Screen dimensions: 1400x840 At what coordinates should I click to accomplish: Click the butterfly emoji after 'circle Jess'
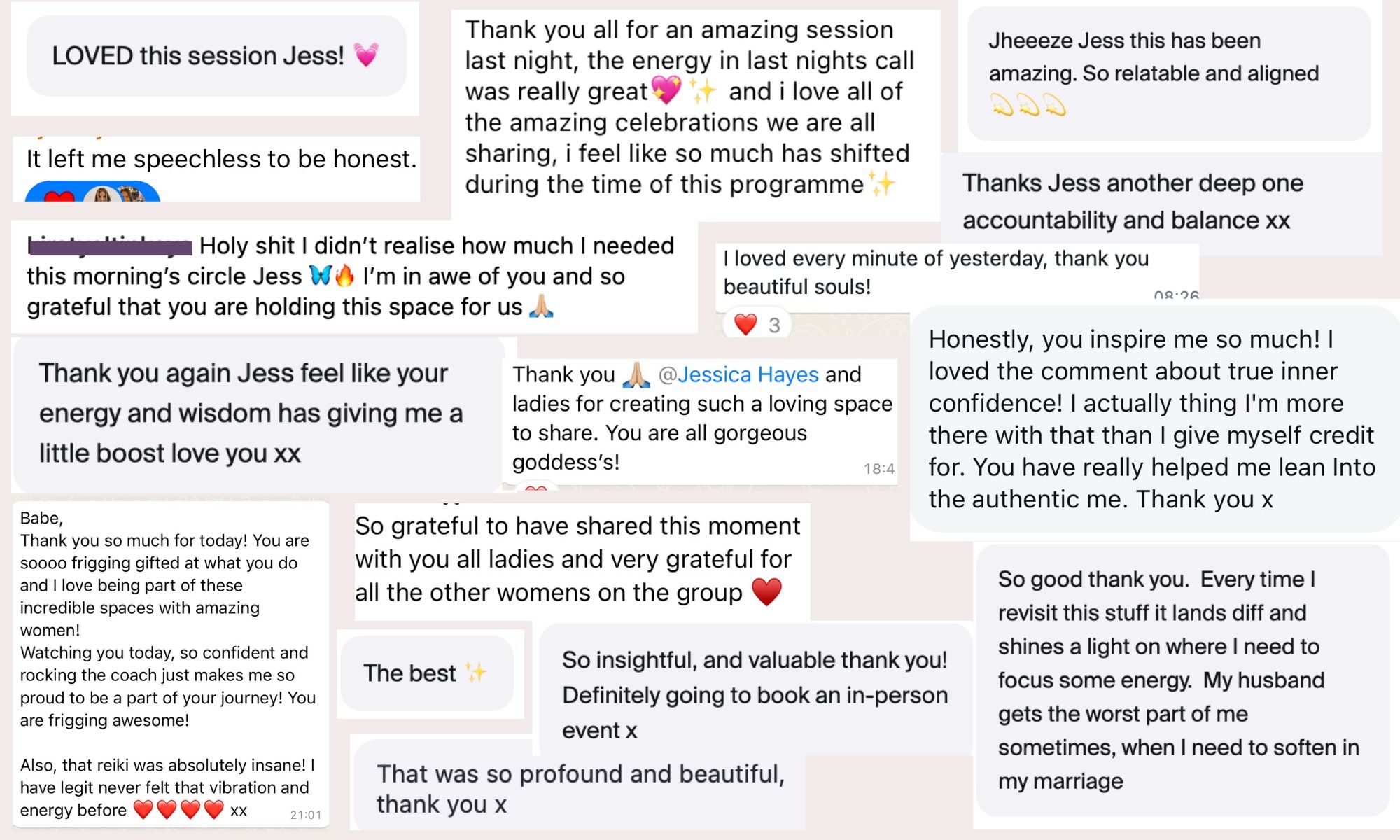[x=320, y=276]
